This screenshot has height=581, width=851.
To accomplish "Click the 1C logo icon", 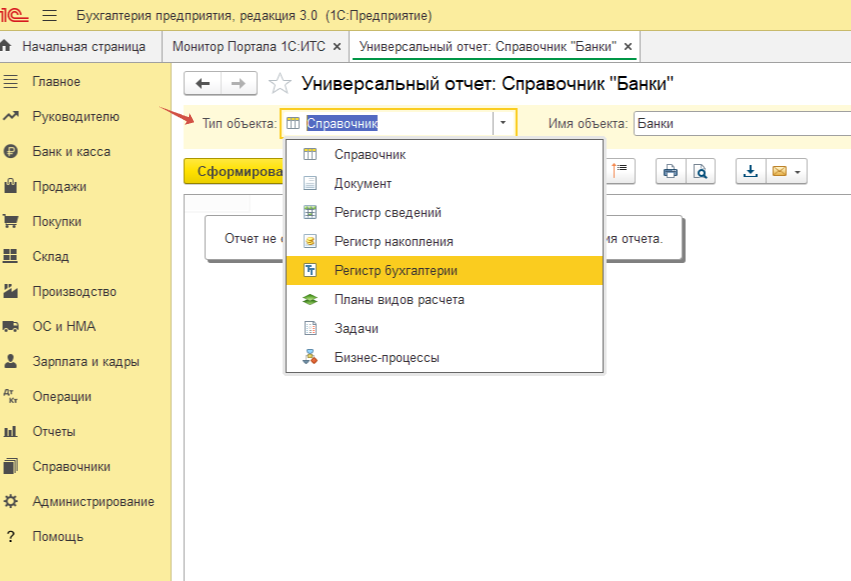I will tap(14, 15).
